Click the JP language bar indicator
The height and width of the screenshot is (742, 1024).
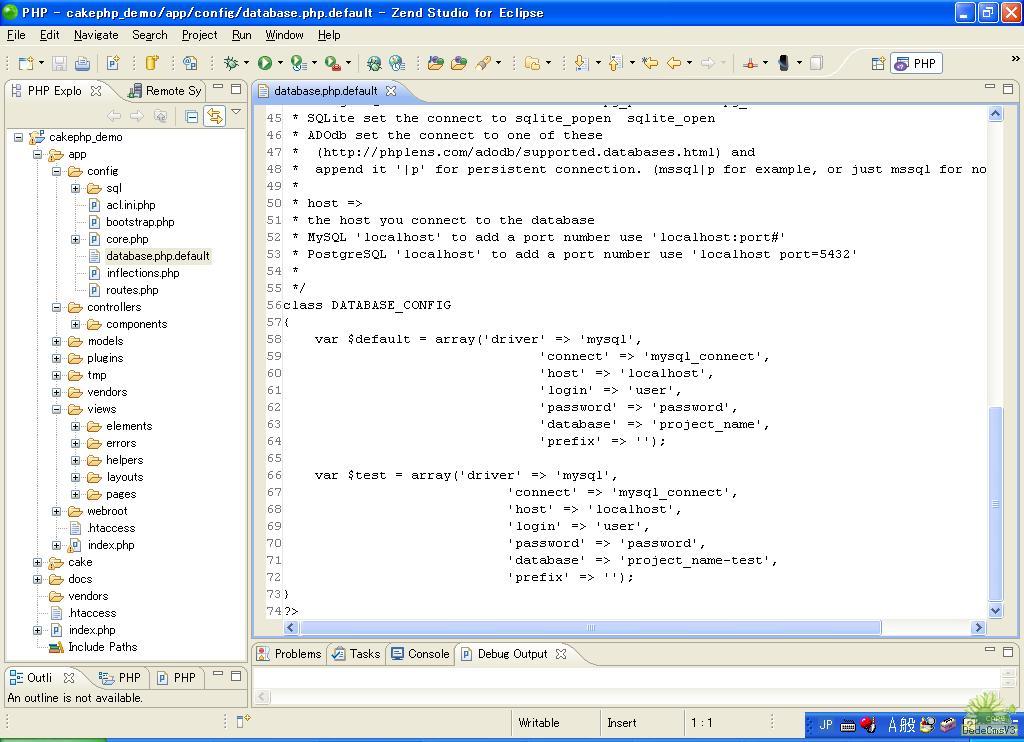(x=825, y=724)
